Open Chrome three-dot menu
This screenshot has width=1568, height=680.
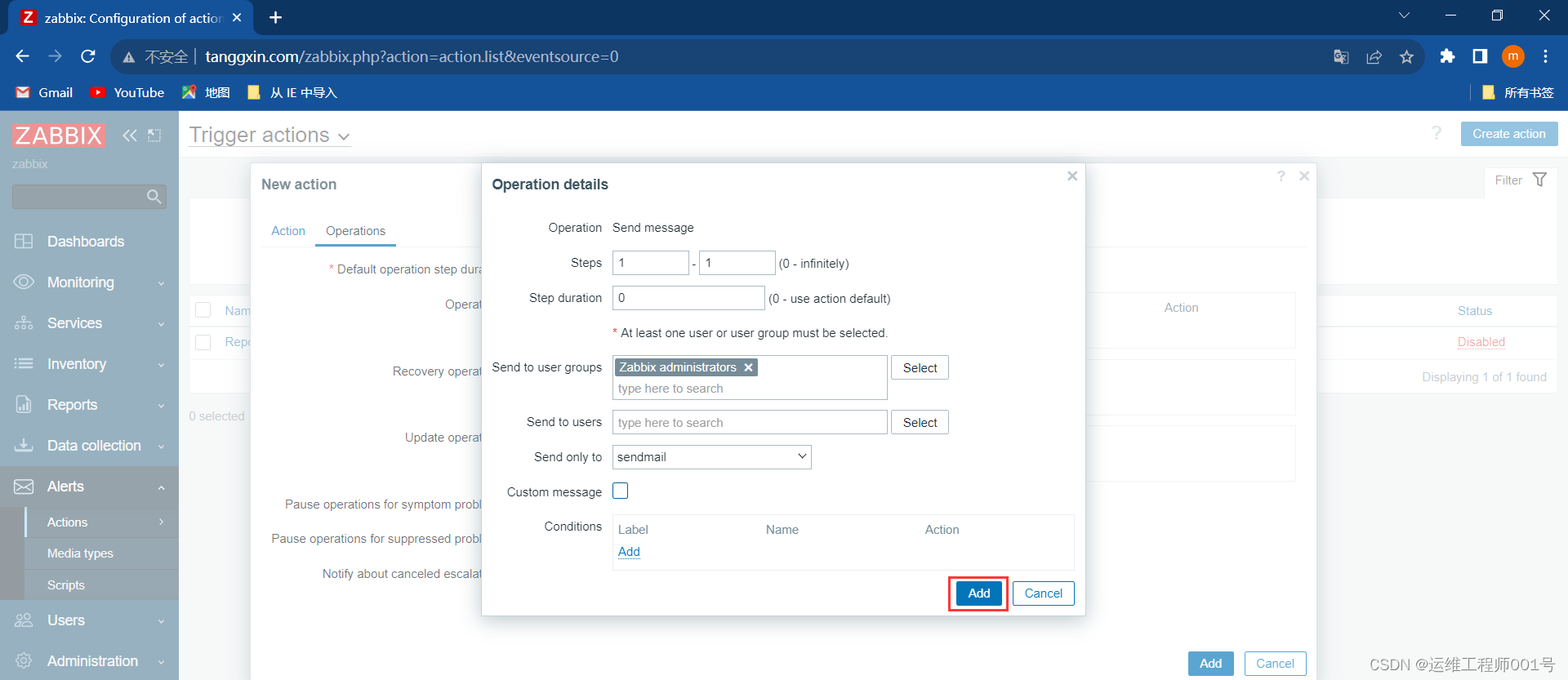1545,56
